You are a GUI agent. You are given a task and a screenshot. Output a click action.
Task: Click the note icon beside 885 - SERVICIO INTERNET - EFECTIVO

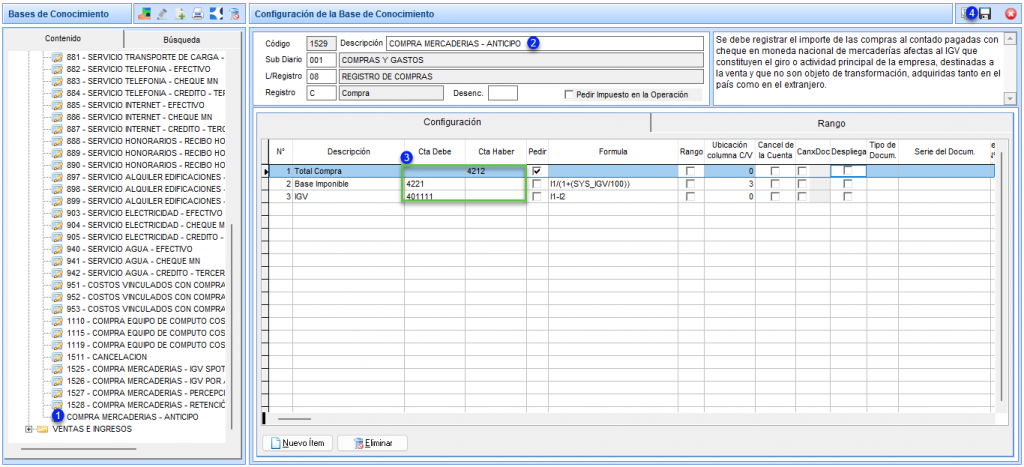click(x=57, y=105)
